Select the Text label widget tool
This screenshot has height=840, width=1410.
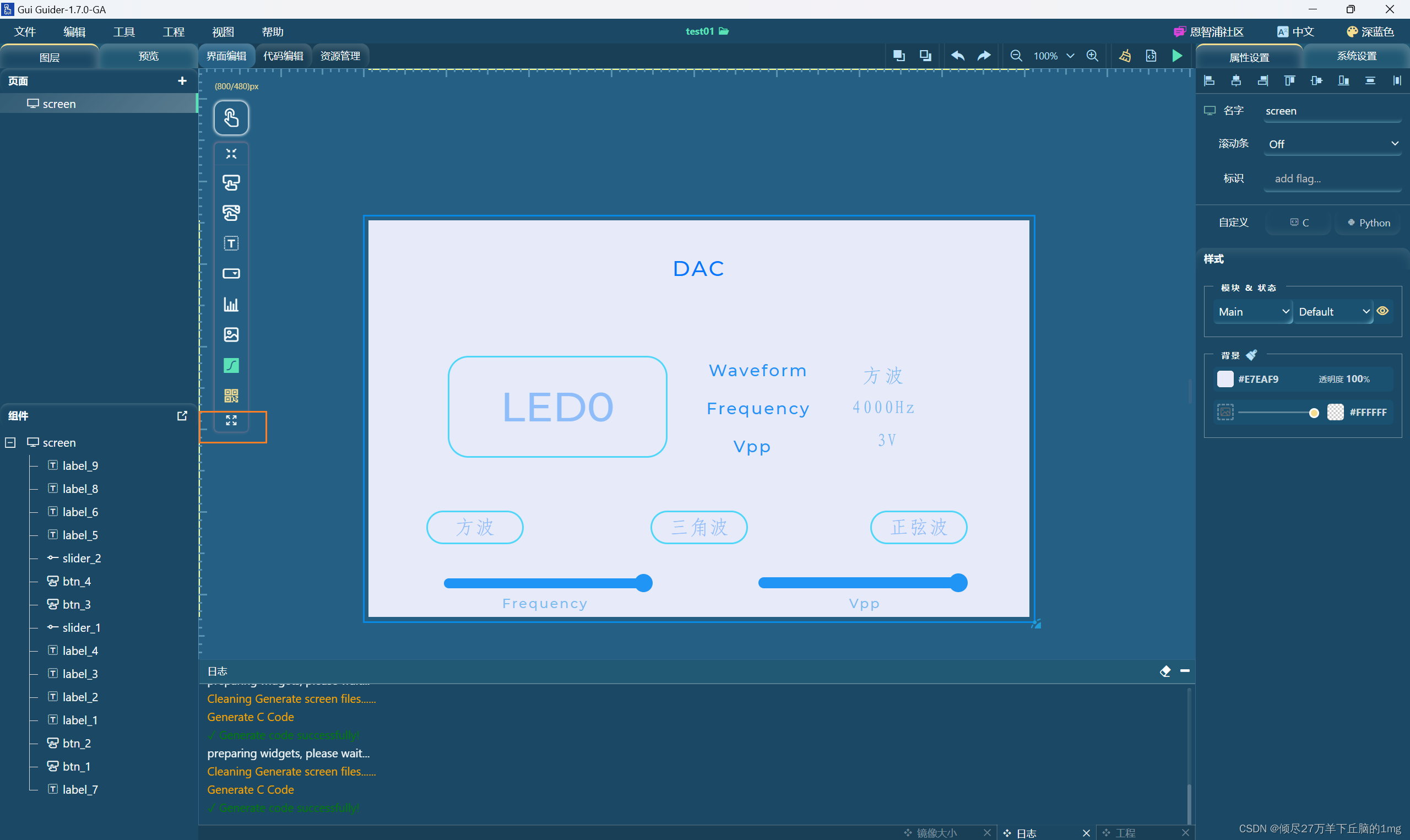231,243
